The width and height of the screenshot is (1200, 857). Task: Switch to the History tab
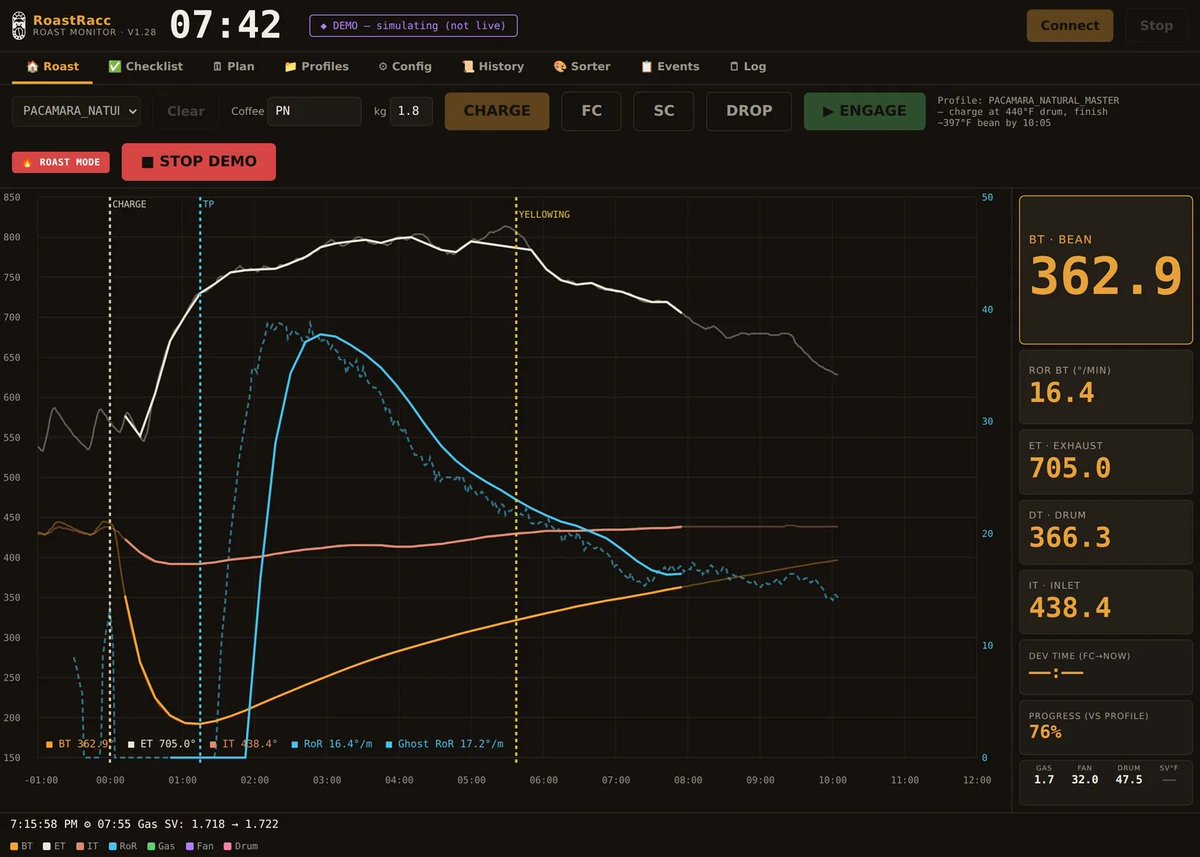(492, 66)
